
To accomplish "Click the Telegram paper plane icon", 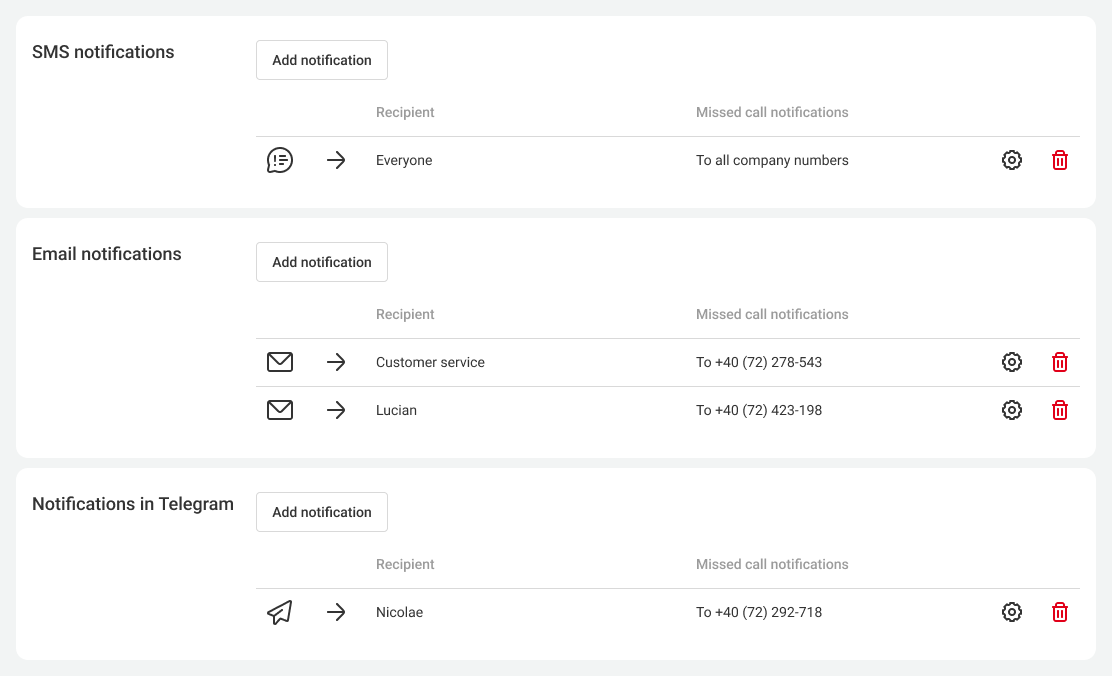I will [280, 612].
